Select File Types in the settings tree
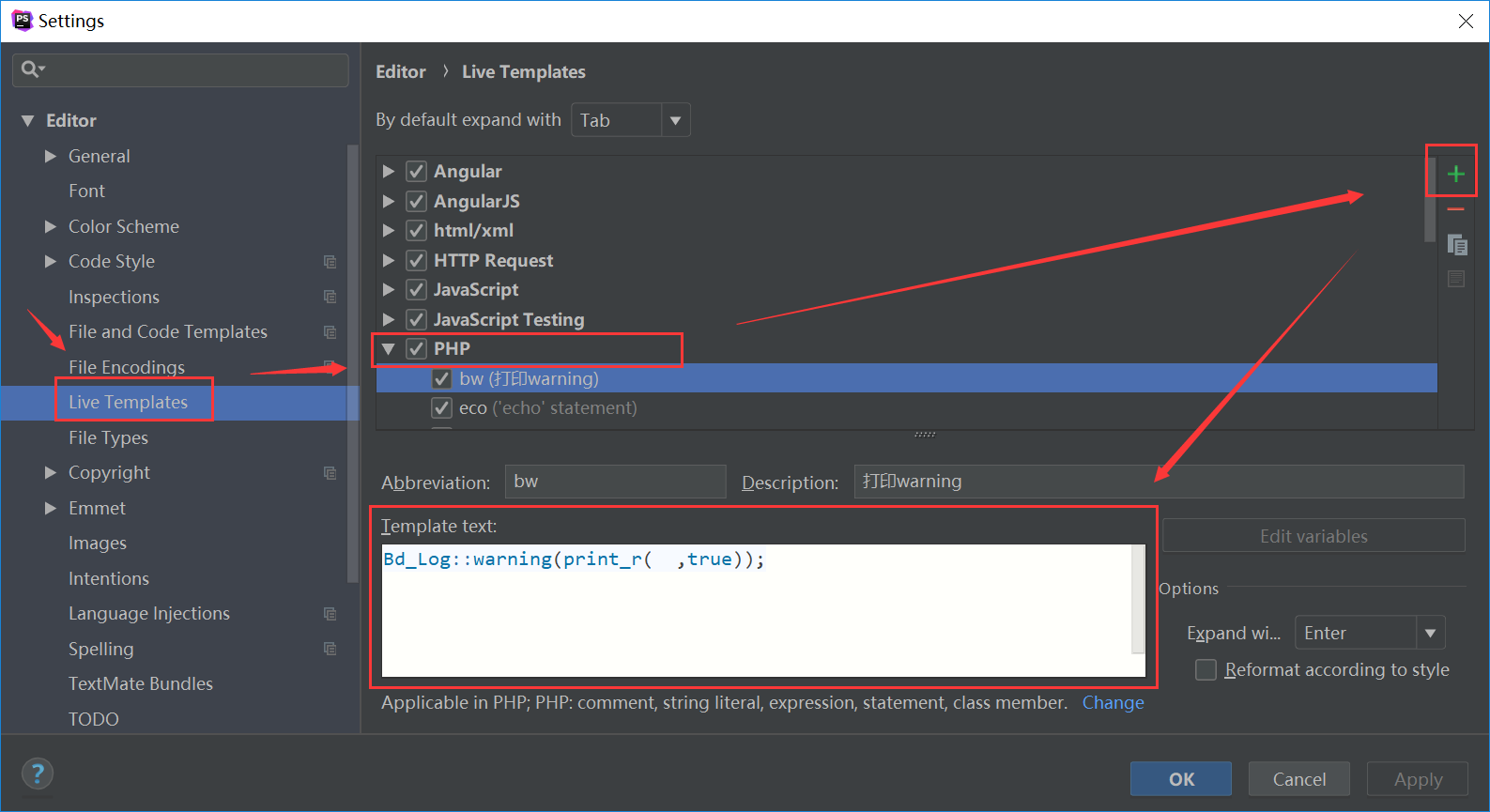1490x812 pixels. point(108,437)
